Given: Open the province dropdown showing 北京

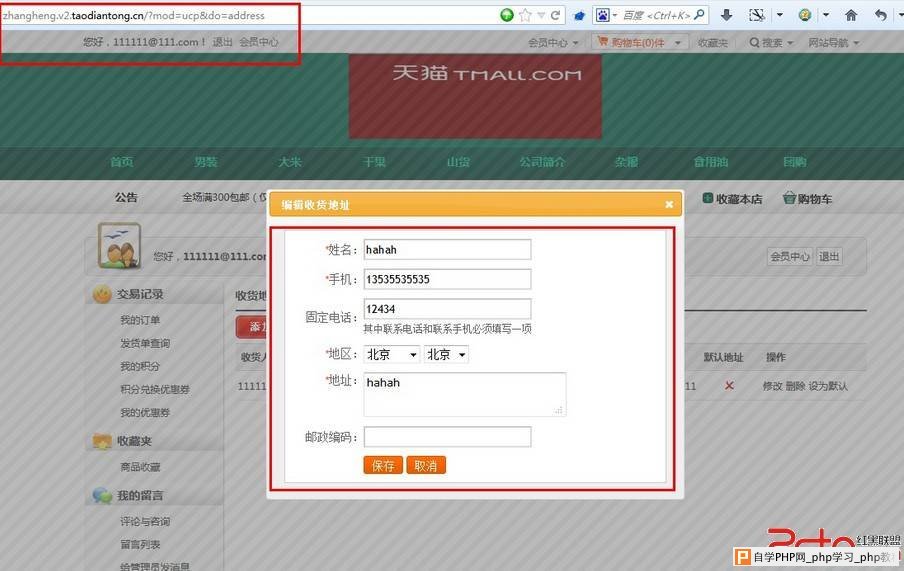Looking at the screenshot, I should 391,354.
